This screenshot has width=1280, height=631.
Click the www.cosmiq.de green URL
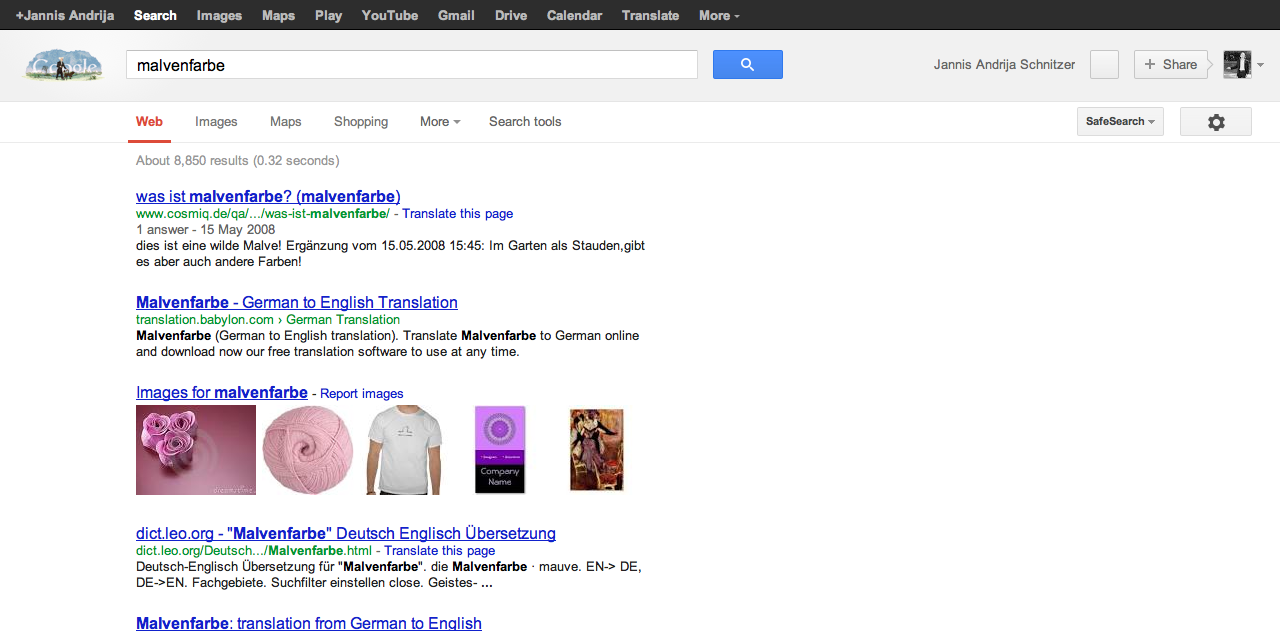[263, 214]
